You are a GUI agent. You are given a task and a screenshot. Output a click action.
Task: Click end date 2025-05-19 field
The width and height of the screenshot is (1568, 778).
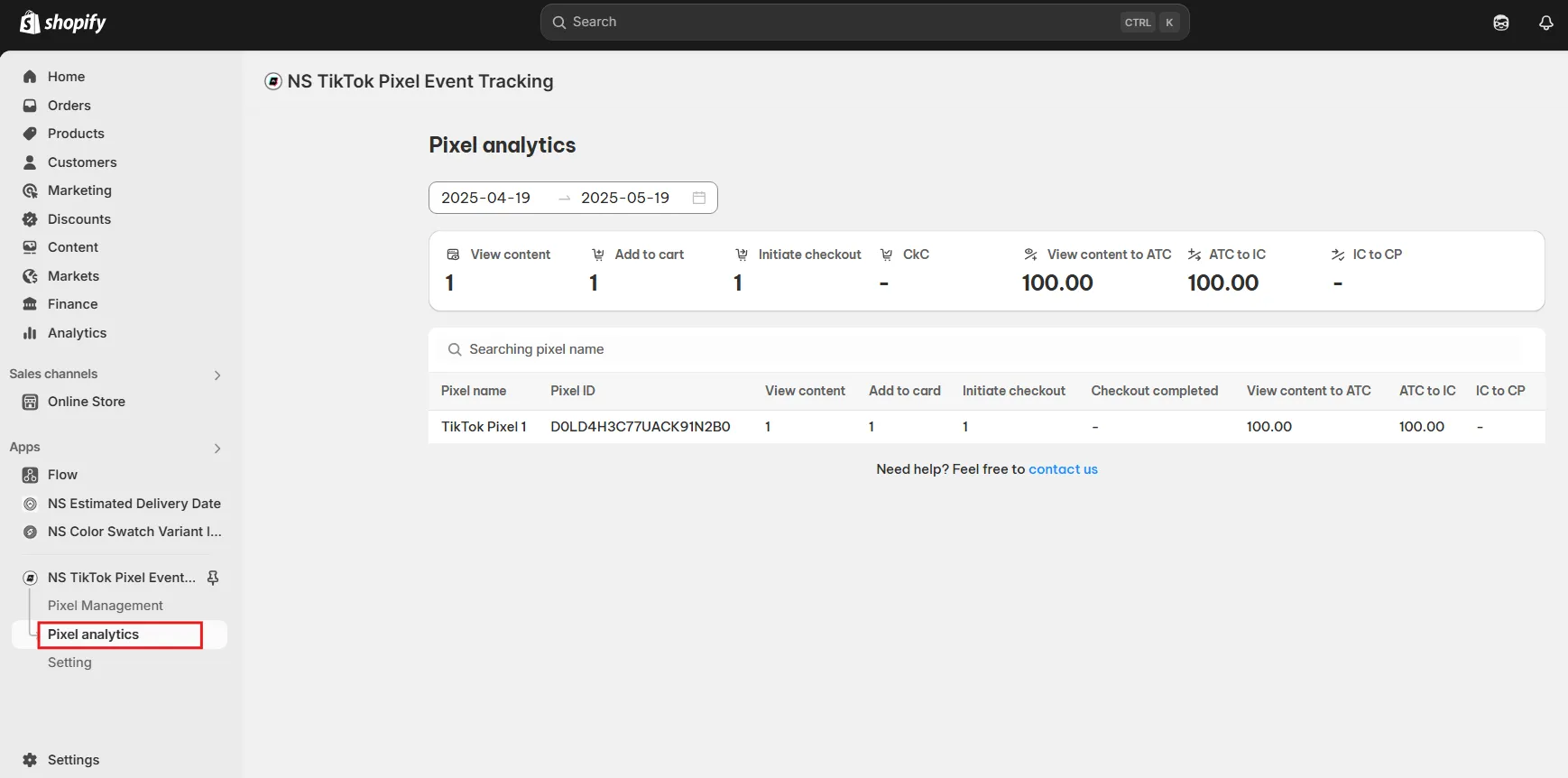tap(625, 198)
